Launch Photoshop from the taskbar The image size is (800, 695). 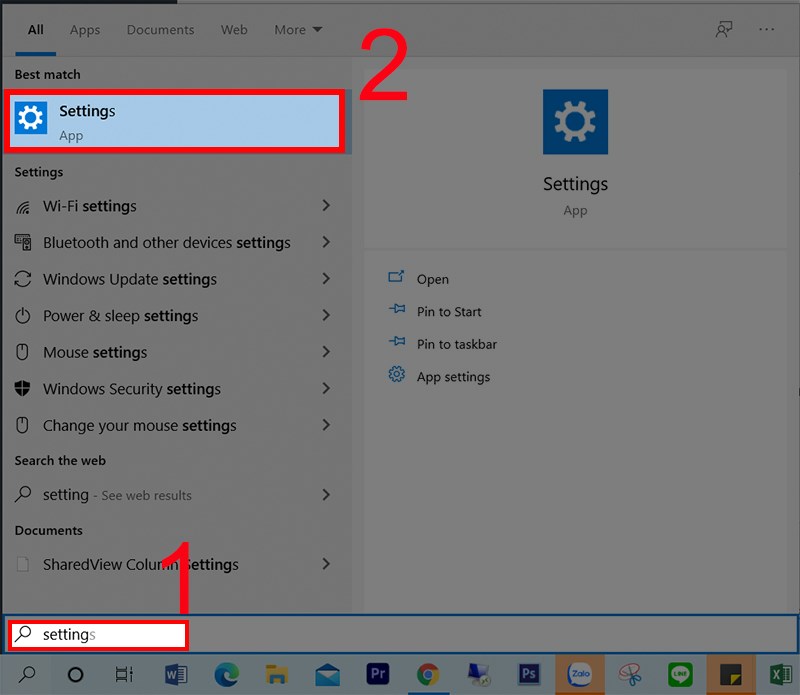pyautogui.click(x=529, y=674)
